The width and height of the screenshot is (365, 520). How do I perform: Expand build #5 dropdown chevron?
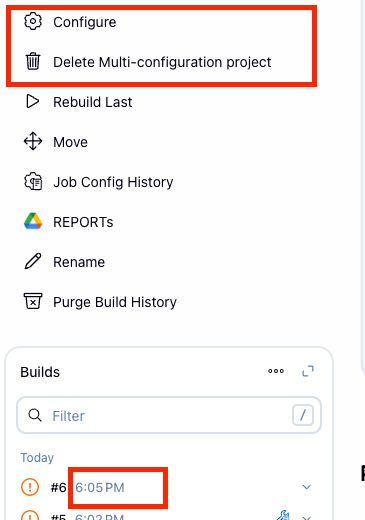click(x=306, y=517)
